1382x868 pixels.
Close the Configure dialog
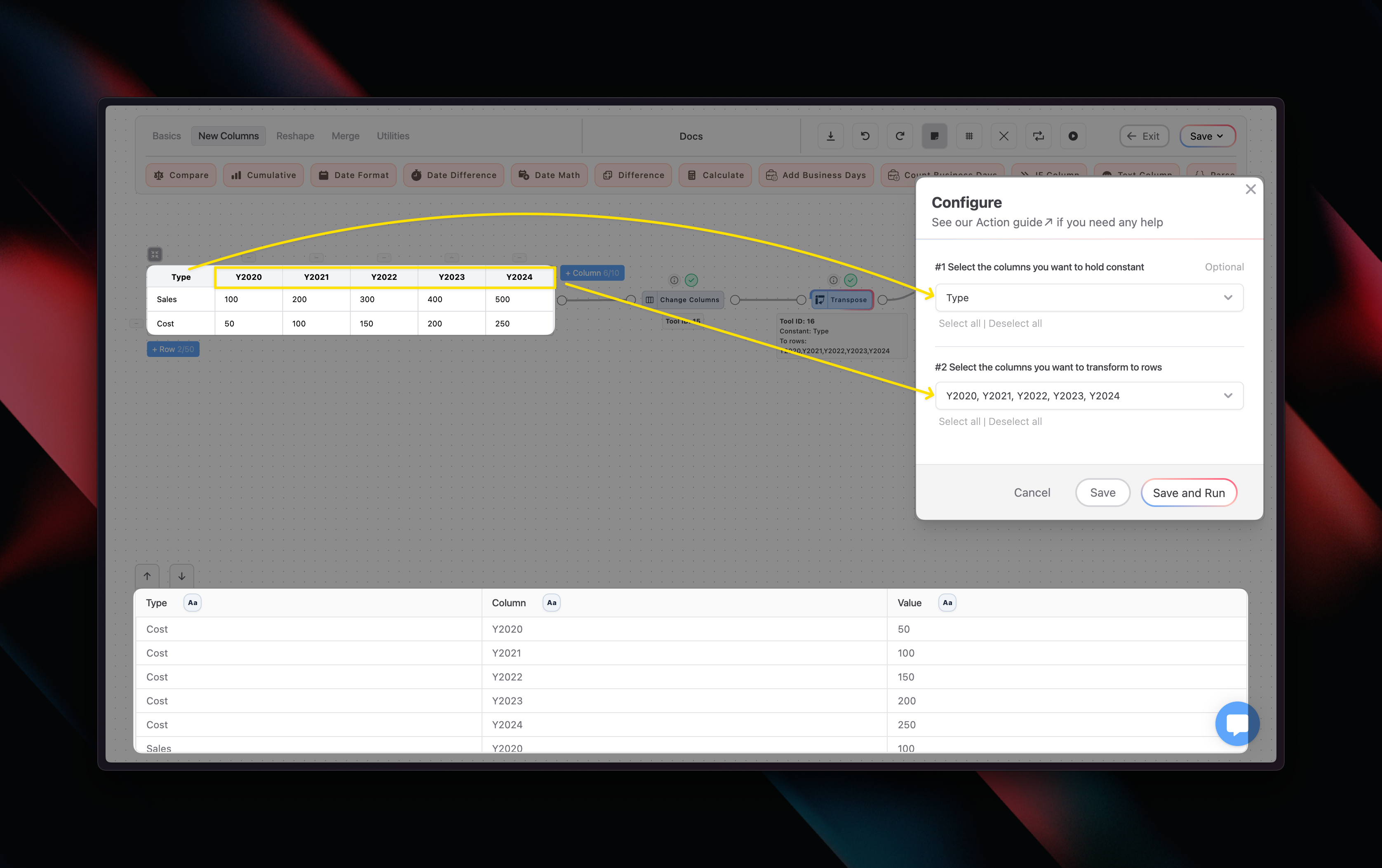pos(1250,189)
